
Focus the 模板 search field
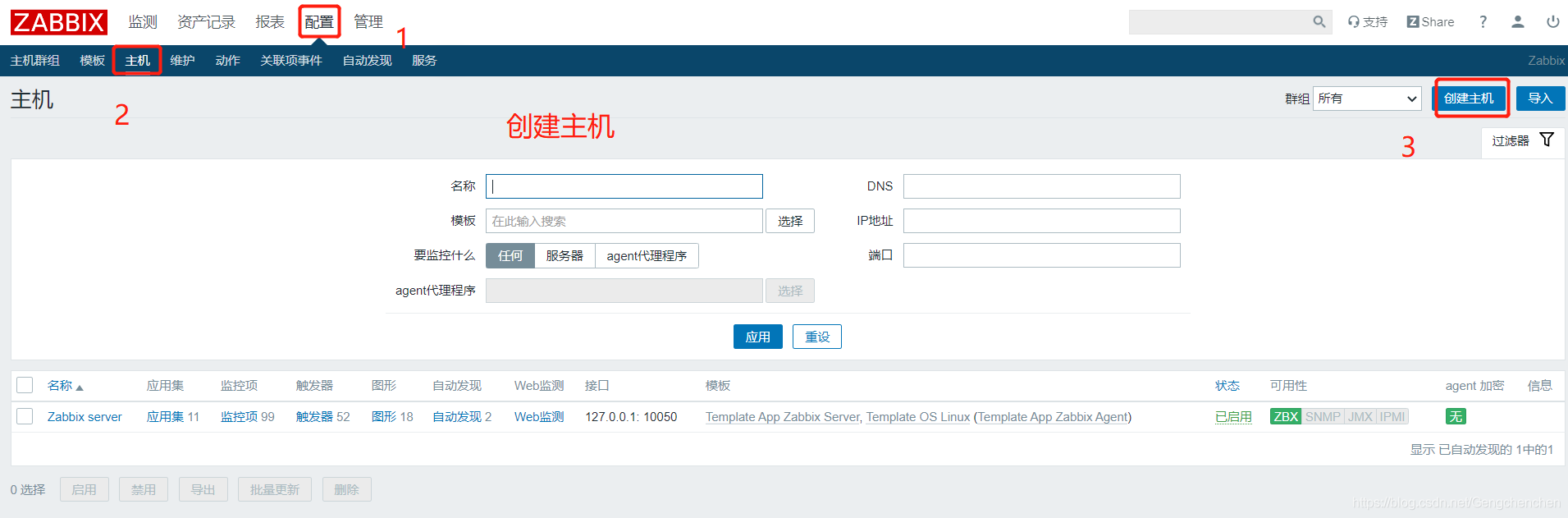click(x=624, y=221)
